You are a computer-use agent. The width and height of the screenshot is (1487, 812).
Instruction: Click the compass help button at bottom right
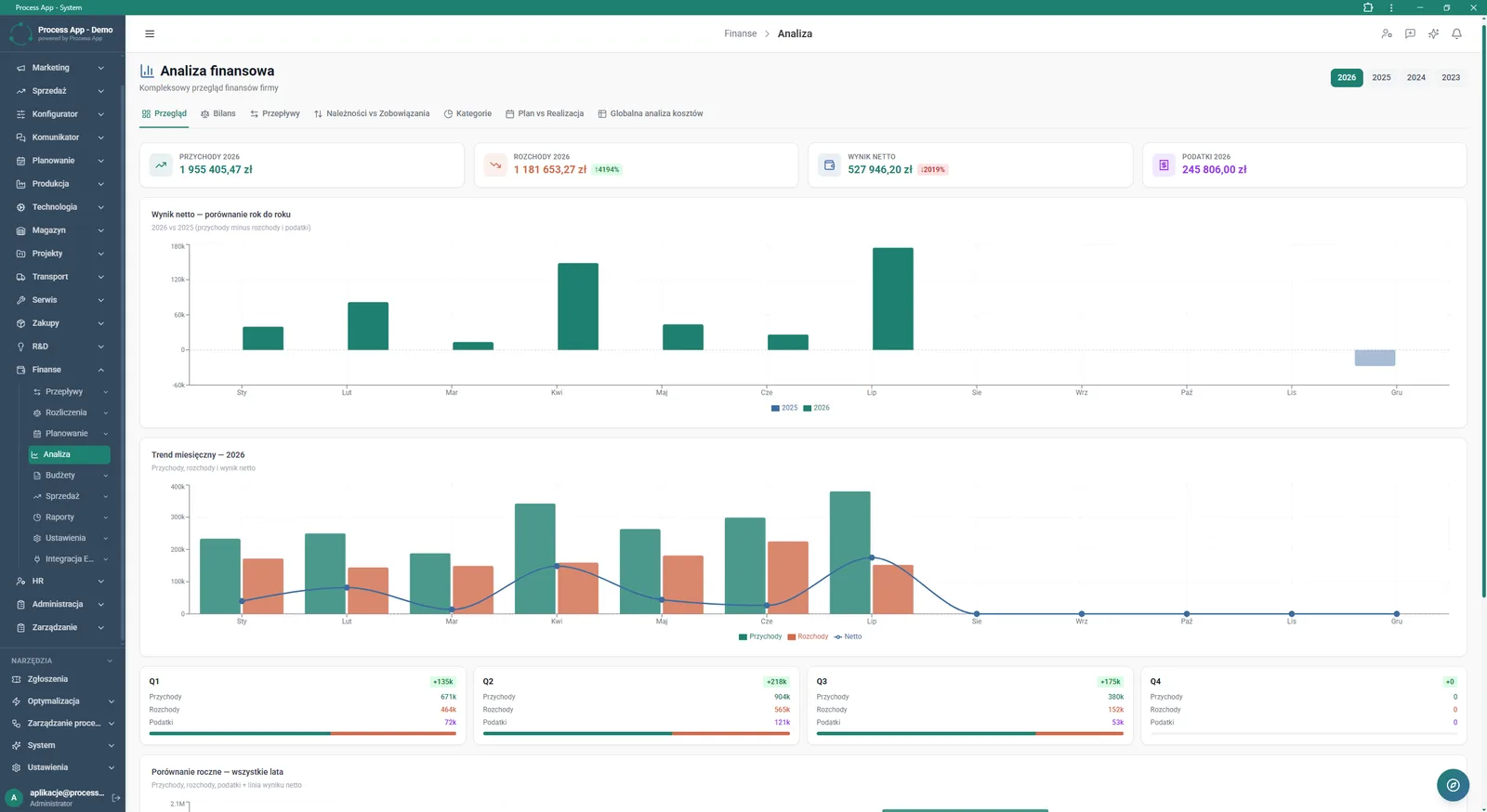tap(1453, 785)
